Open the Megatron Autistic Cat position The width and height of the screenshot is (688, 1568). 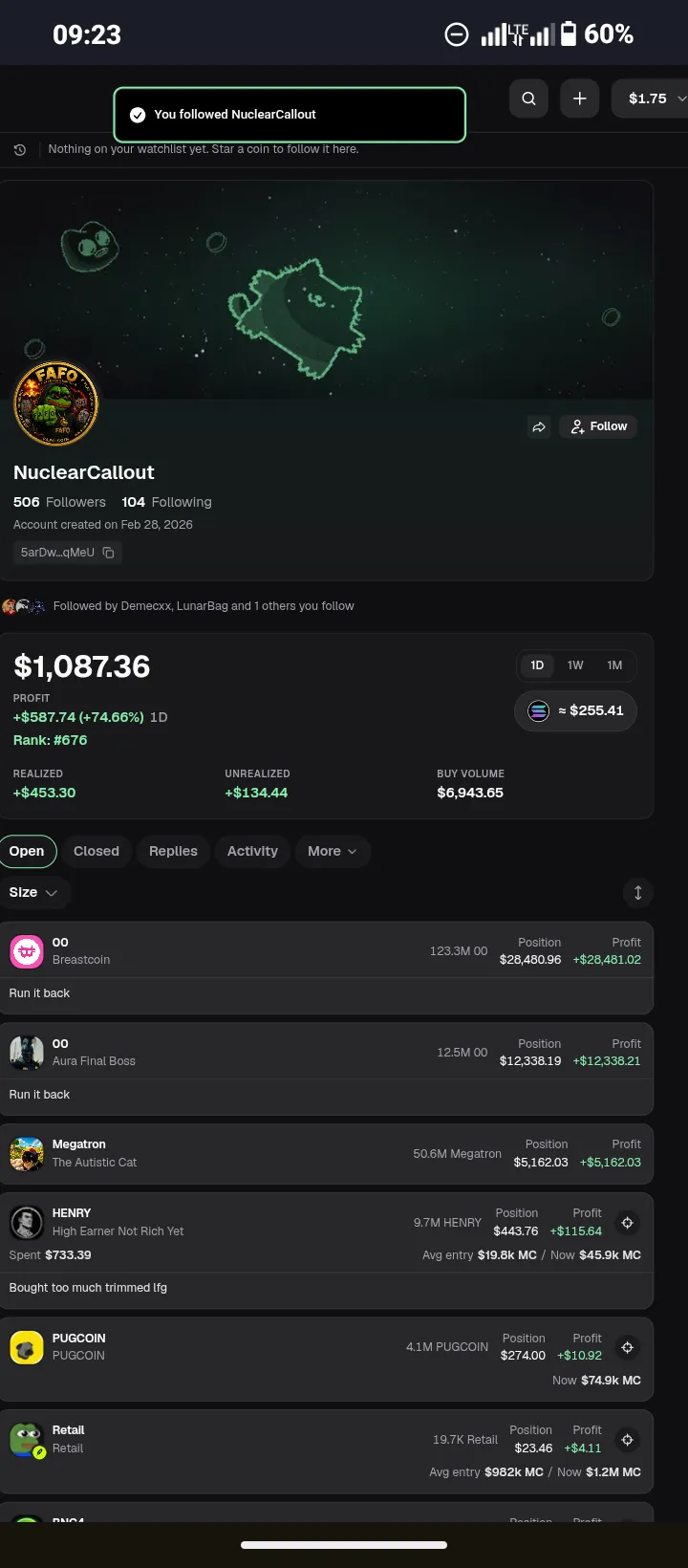326,1154
